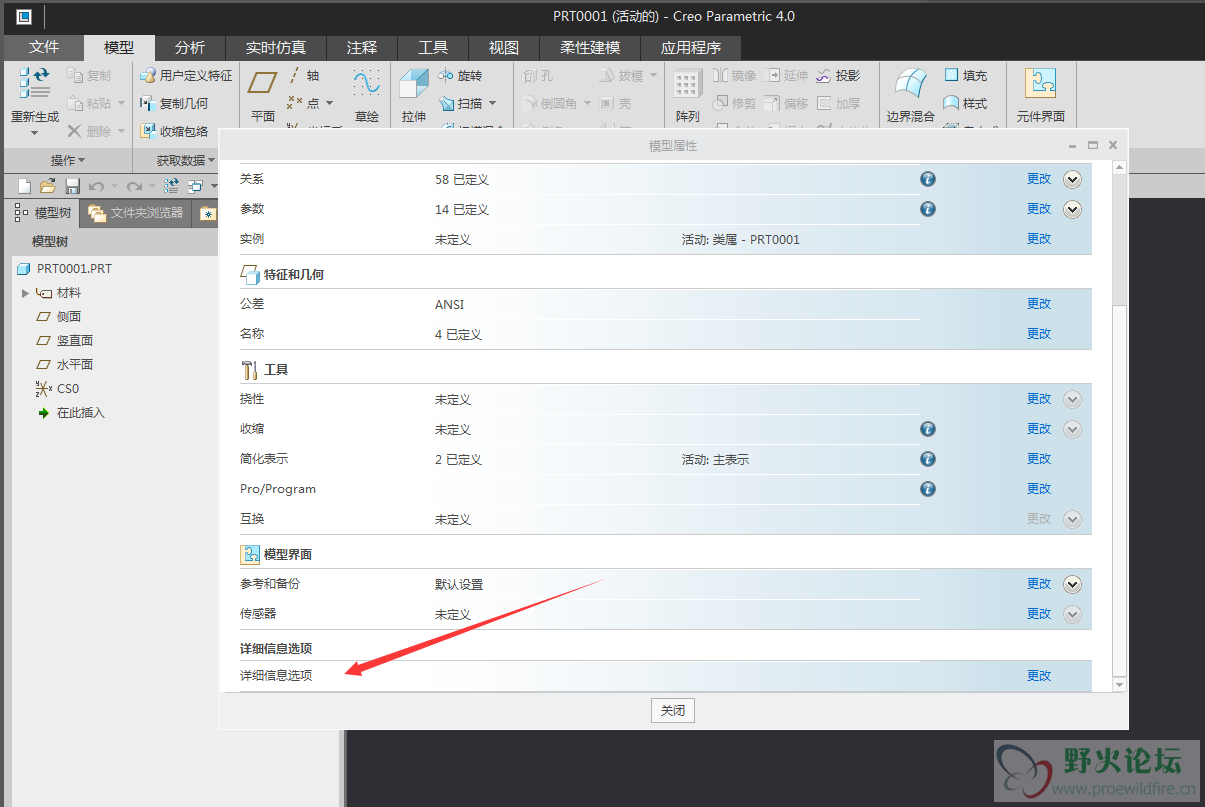The height and width of the screenshot is (807, 1205).
Task: Click the 投影 (Project) tool
Action: point(838,75)
